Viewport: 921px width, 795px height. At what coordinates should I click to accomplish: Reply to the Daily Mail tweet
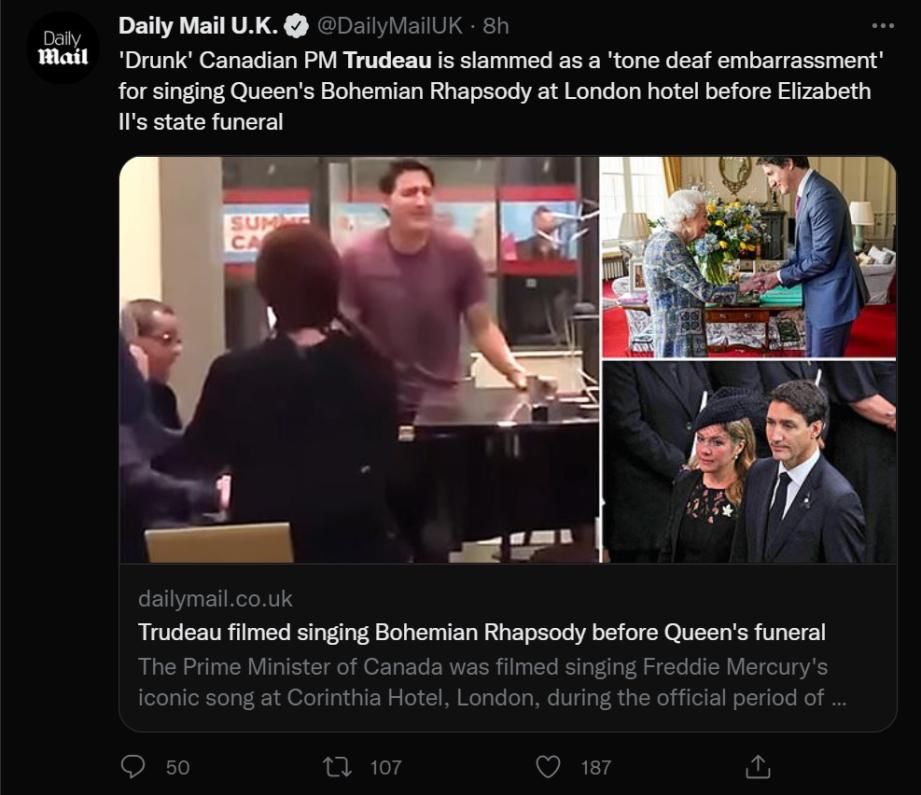(x=133, y=767)
